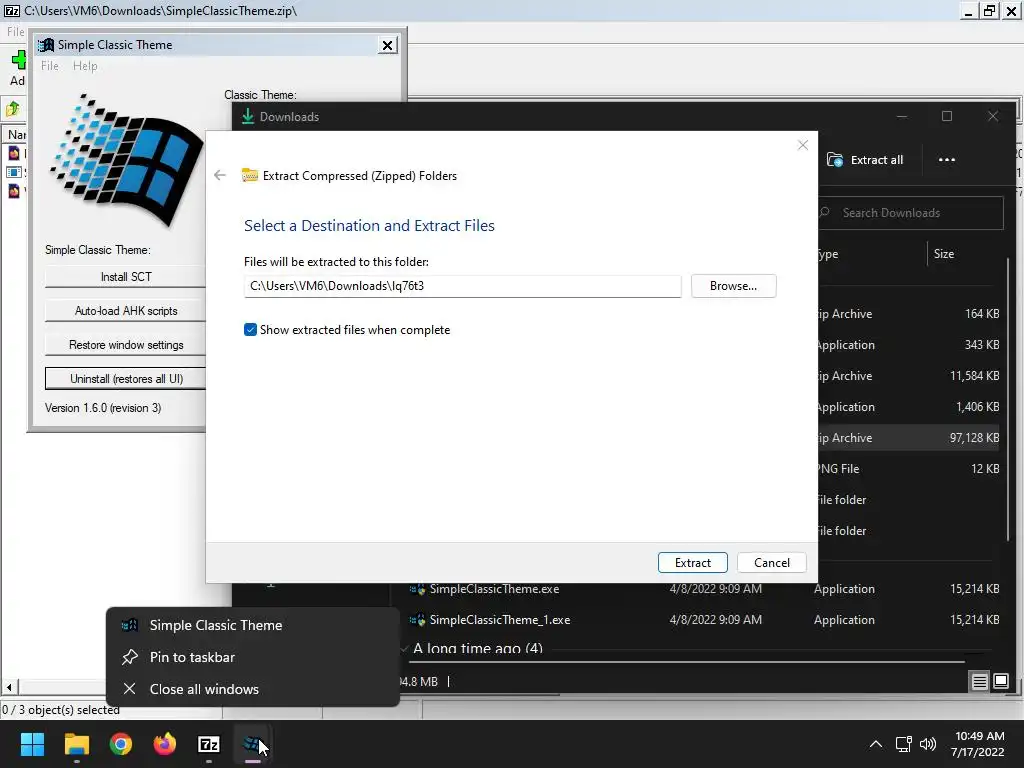The height and width of the screenshot is (768, 1024).
Task: Open Google Chrome from taskbar
Action: (121, 744)
